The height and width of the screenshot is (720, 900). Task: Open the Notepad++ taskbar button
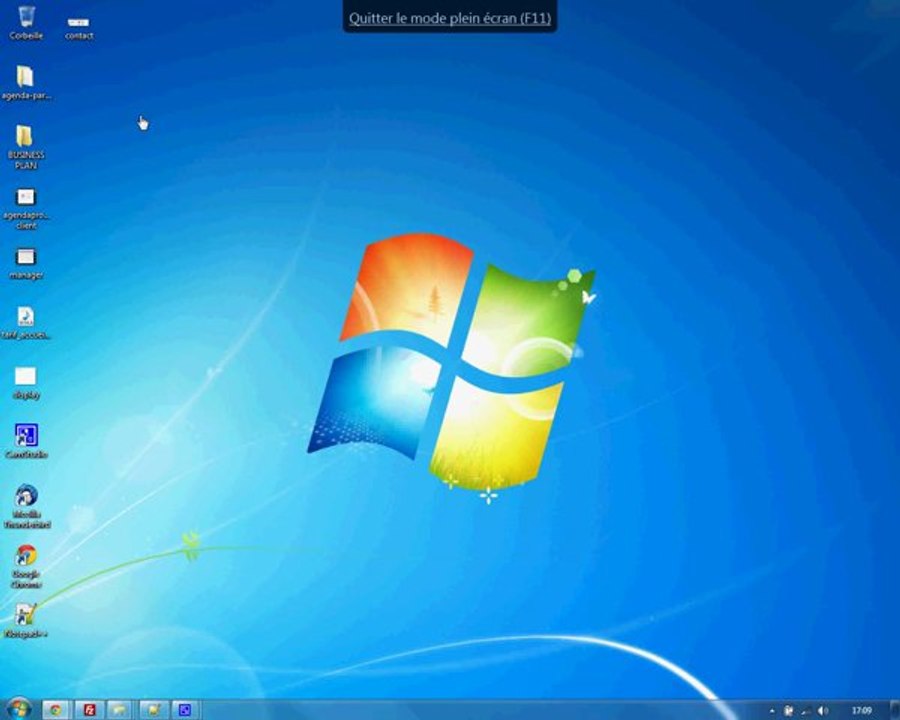pos(153,710)
